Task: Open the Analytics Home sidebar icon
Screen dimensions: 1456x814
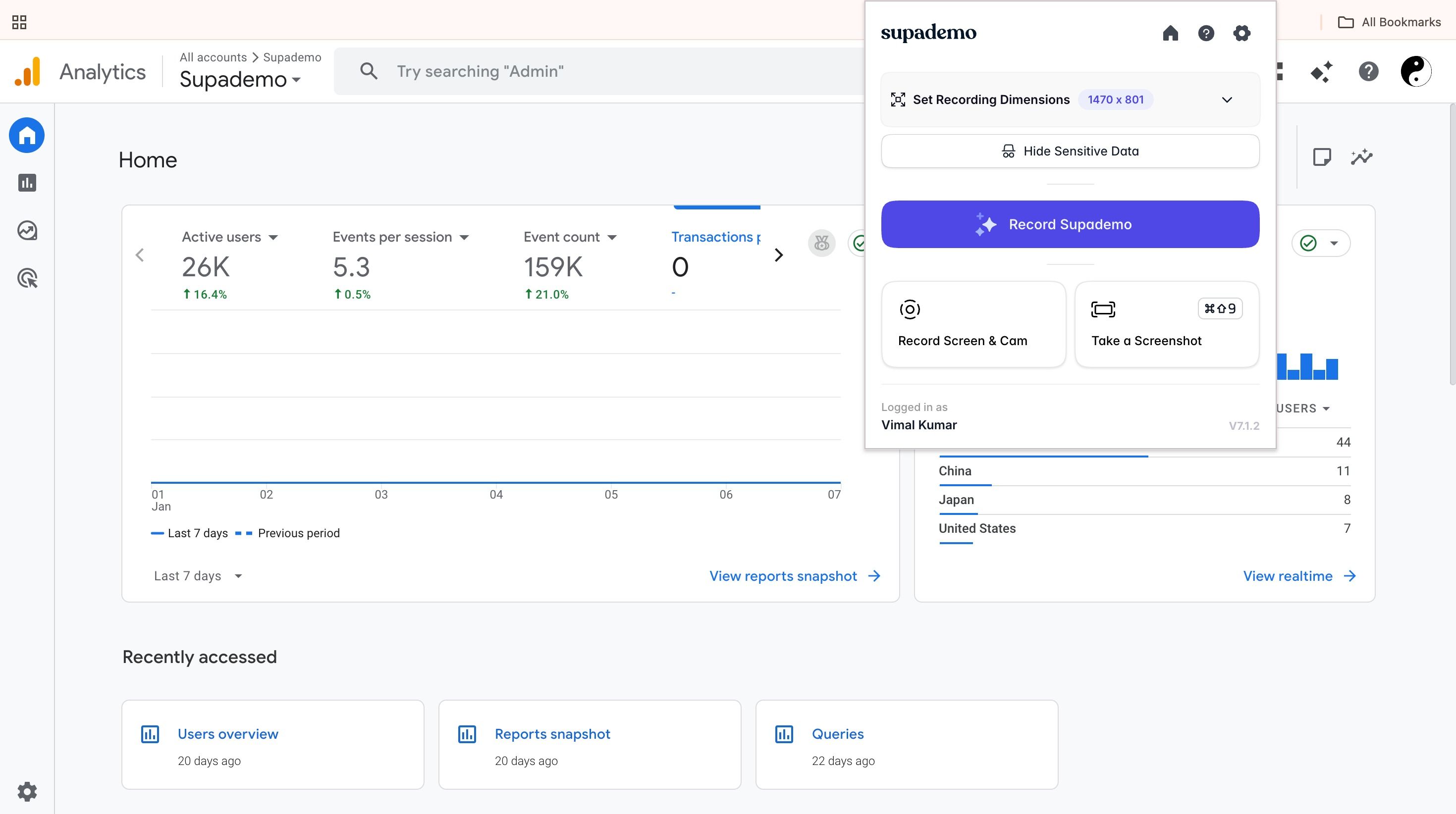Action: pyautogui.click(x=27, y=136)
